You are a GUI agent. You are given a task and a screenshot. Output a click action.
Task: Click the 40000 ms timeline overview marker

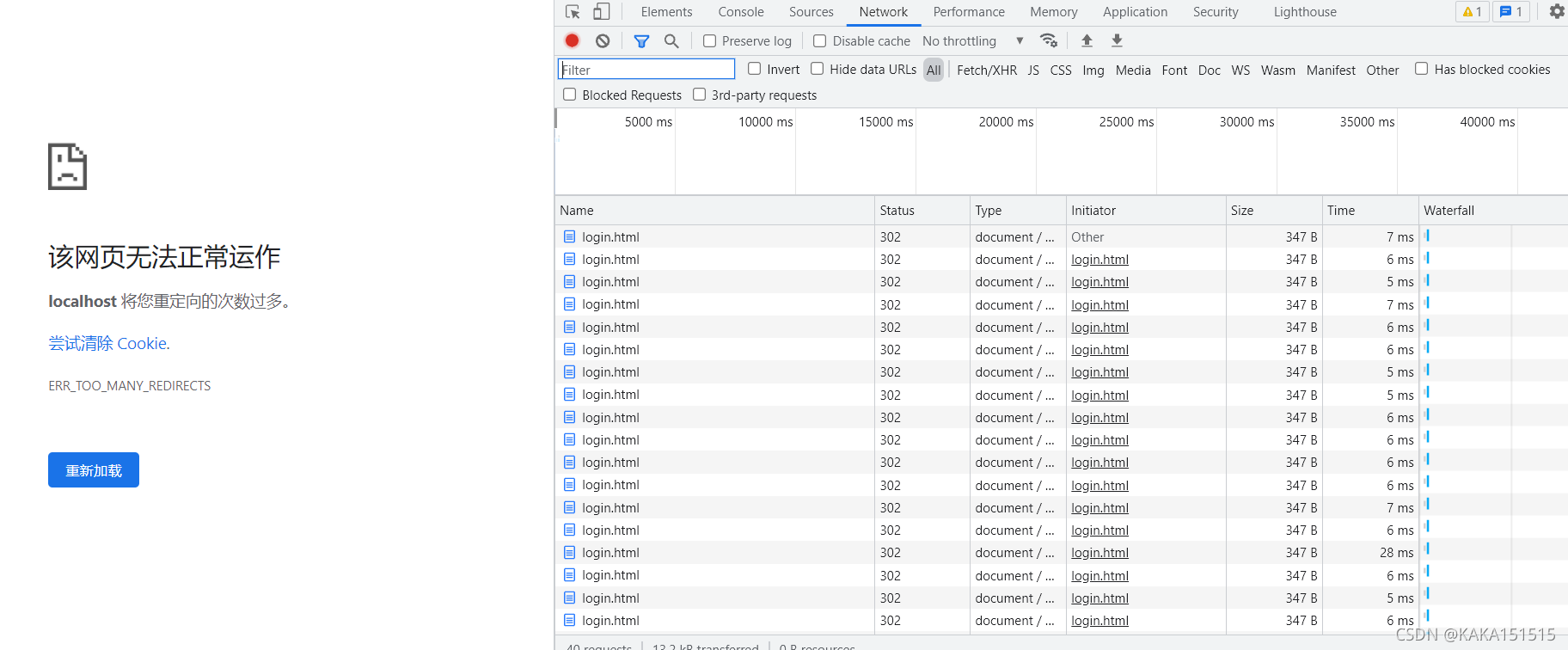[1487, 122]
